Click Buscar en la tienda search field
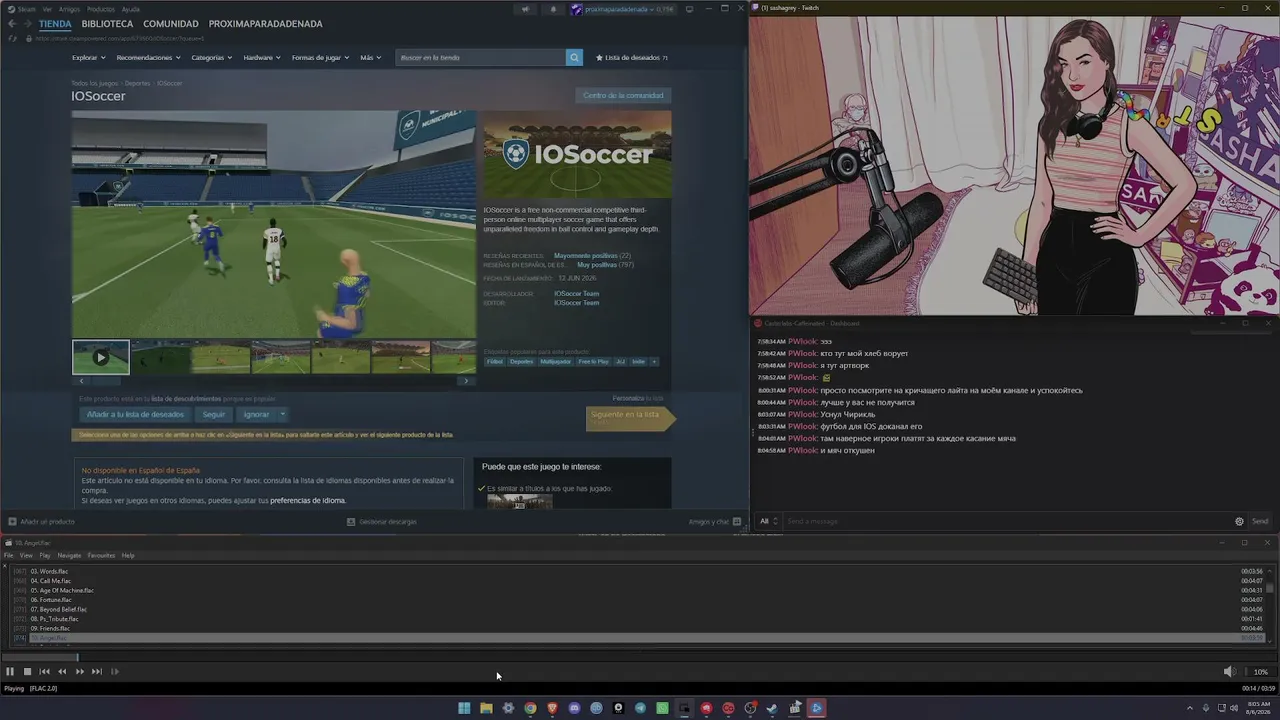Viewport: 1280px width, 720px height. tap(481, 57)
